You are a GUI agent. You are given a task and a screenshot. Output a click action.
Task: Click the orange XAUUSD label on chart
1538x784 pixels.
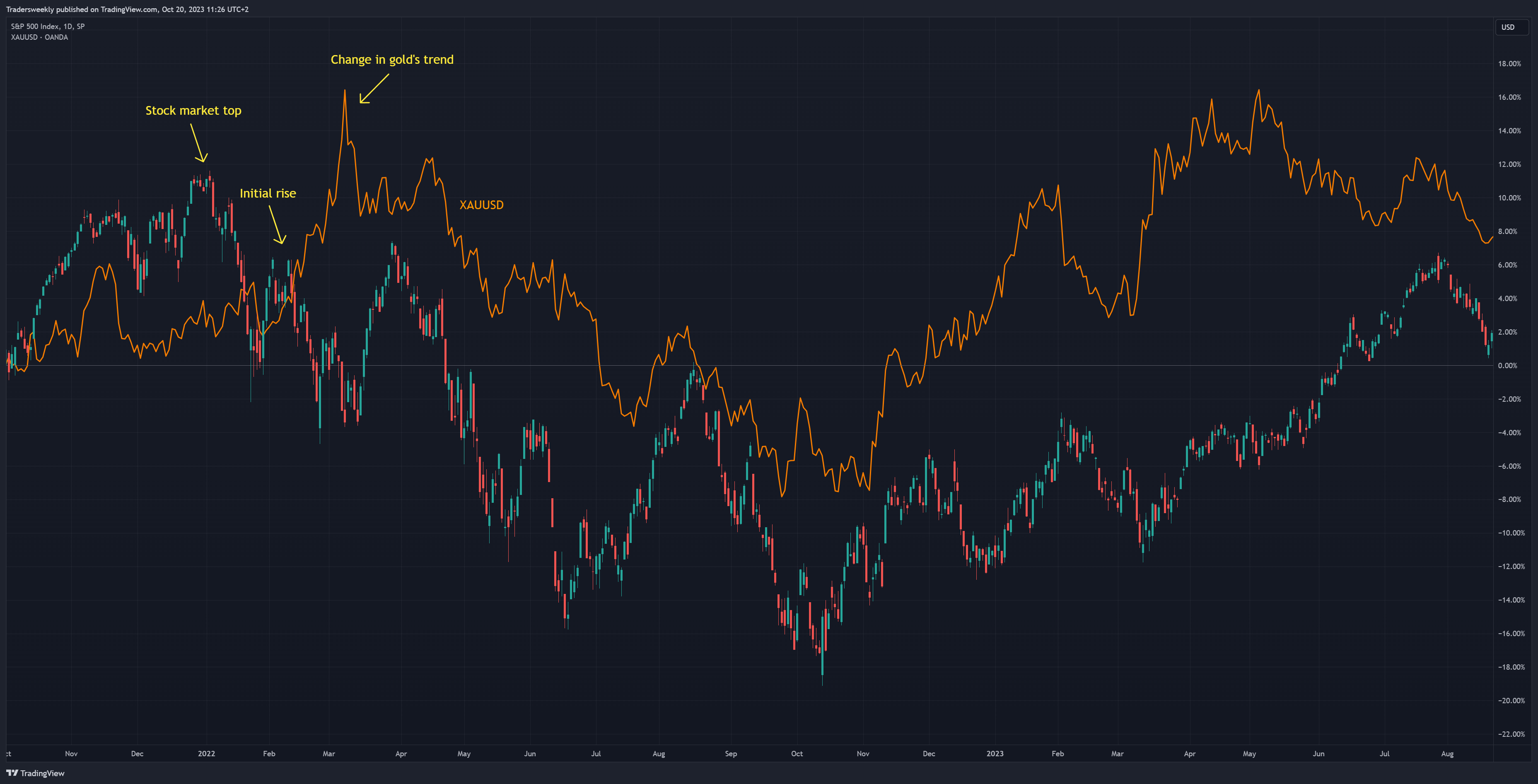click(481, 205)
